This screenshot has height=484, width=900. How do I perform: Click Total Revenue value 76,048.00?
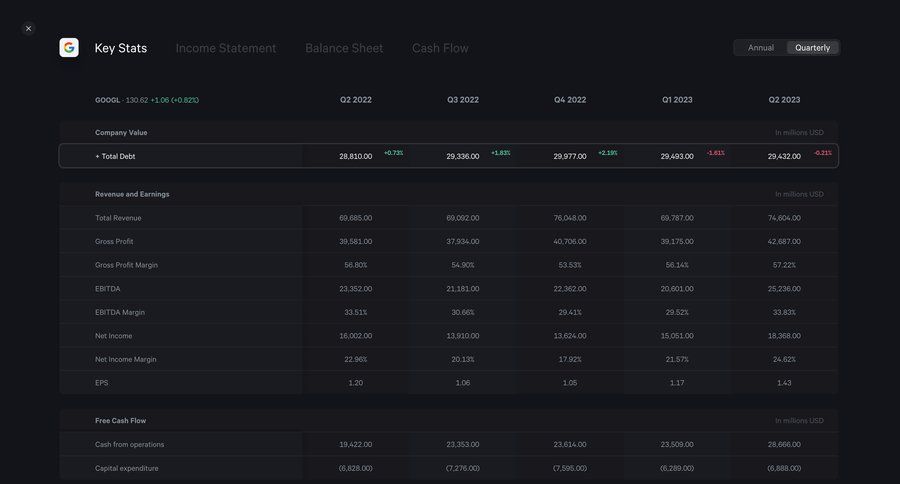click(570, 218)
